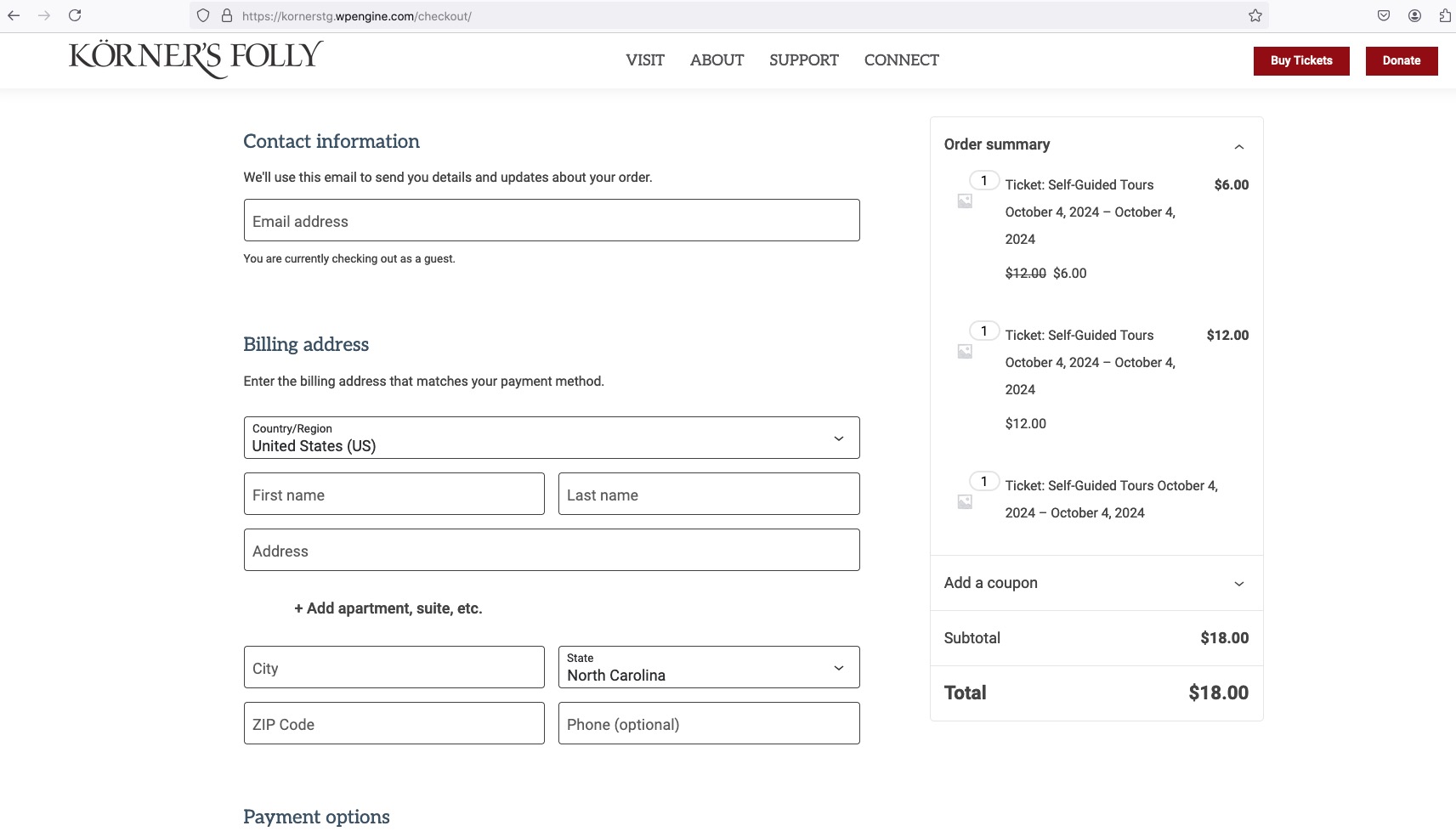Viewport: 1456px width, 837px height.
Task: Open the Country/Region dropdown
Action: [552, 438]
